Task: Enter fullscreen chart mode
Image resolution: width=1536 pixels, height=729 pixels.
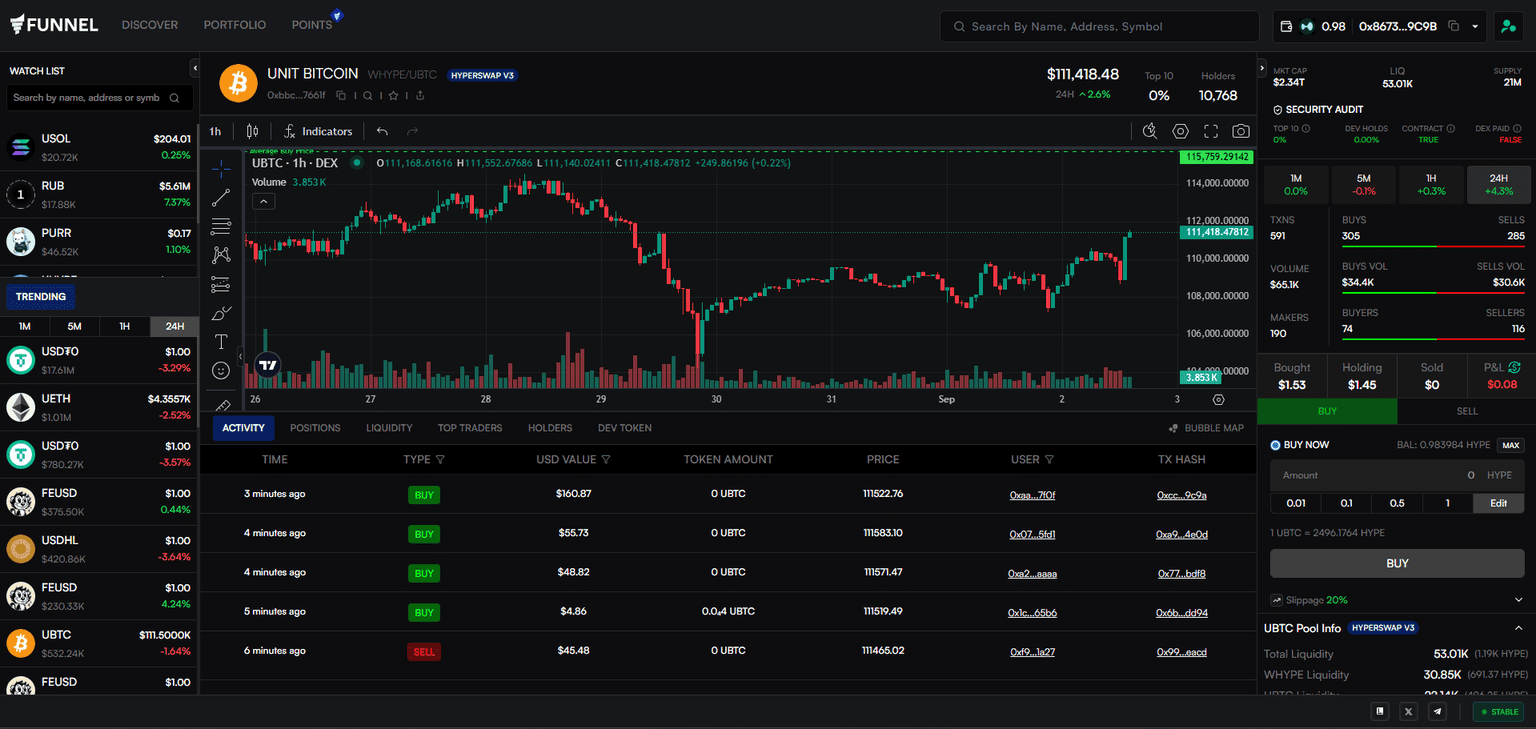Action: coord(1211,131)
